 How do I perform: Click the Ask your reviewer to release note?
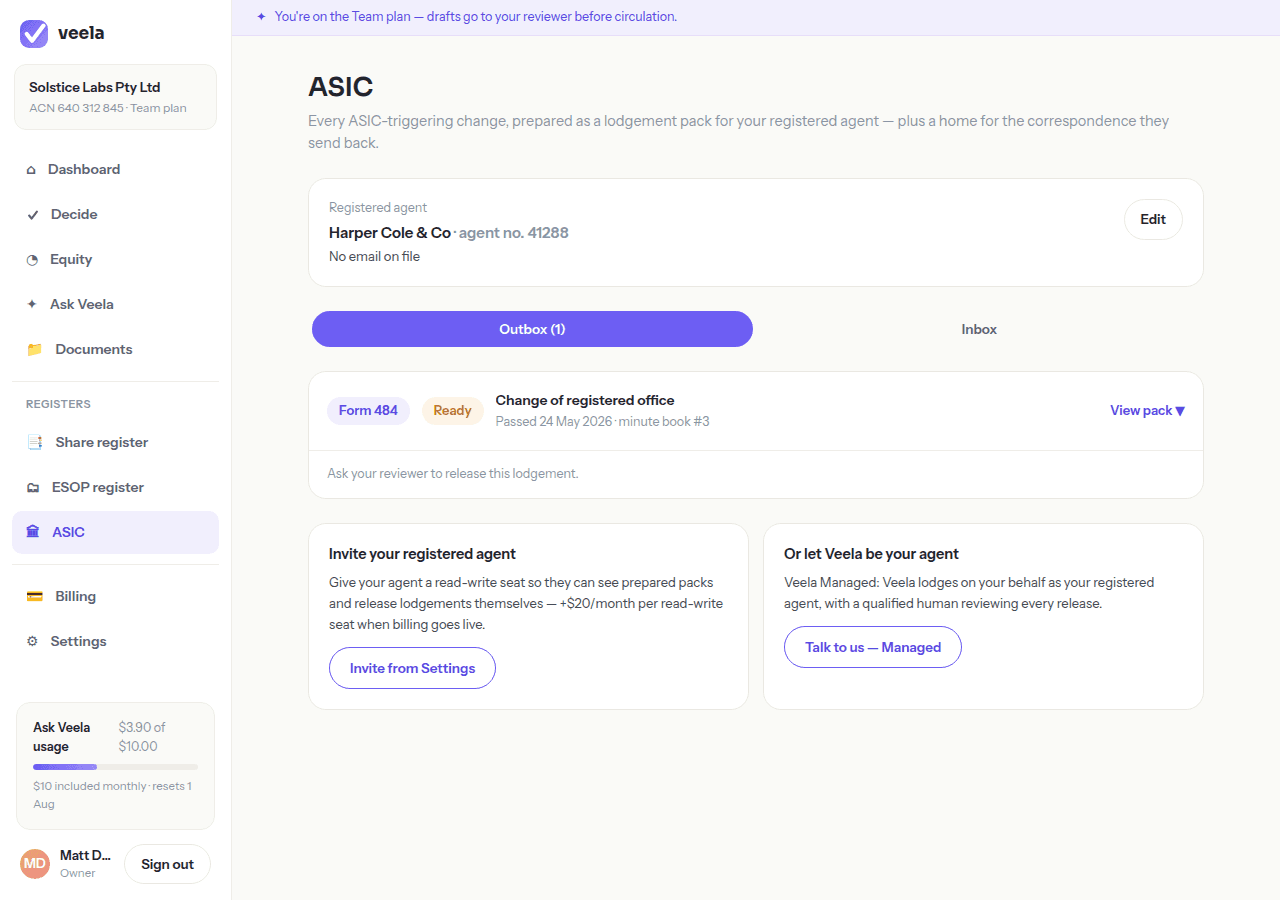pos(453,474)
